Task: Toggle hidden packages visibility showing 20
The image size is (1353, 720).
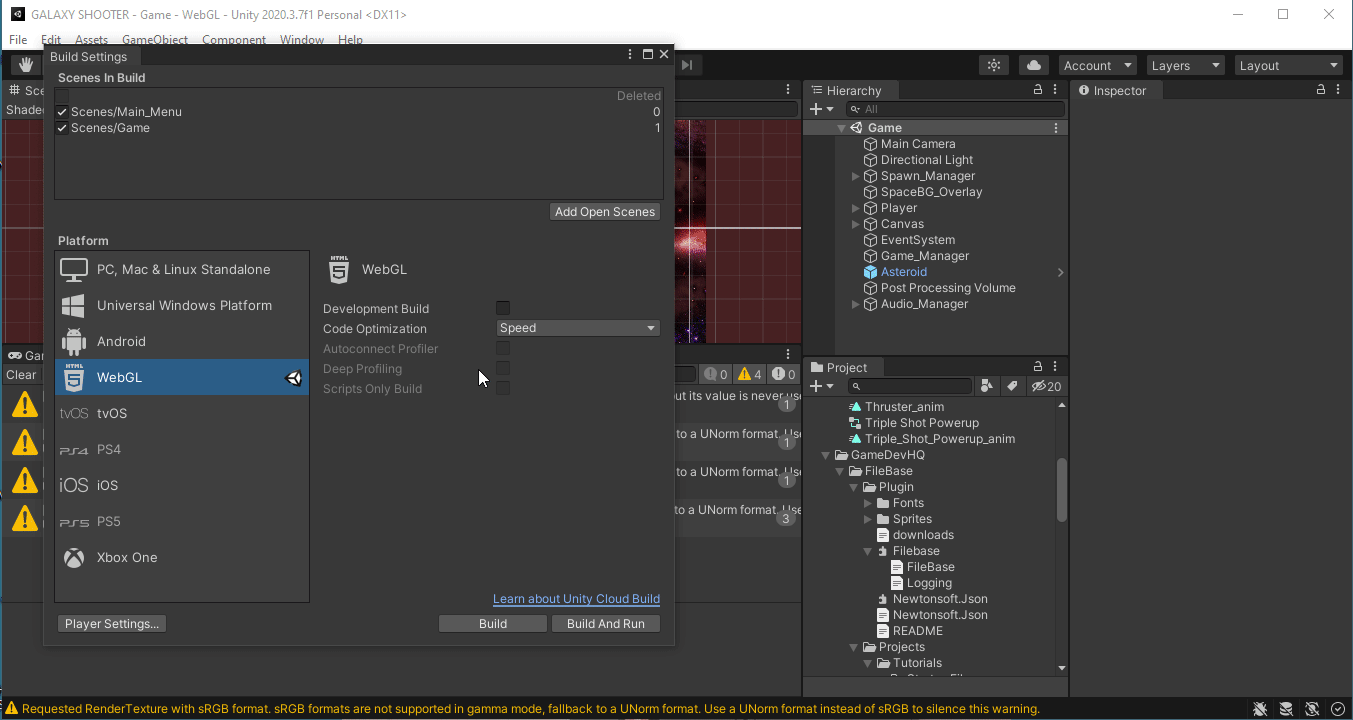Action: click(1046, 386)
